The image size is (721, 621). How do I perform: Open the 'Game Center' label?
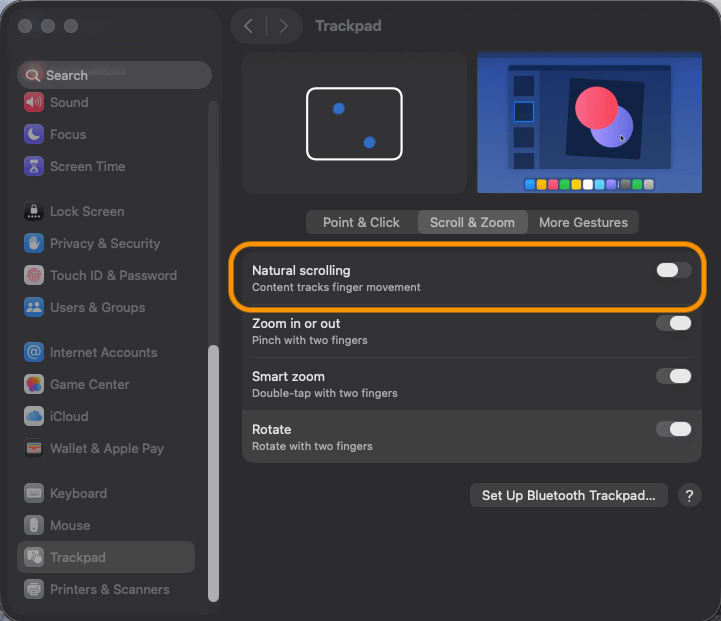(90, 384)
